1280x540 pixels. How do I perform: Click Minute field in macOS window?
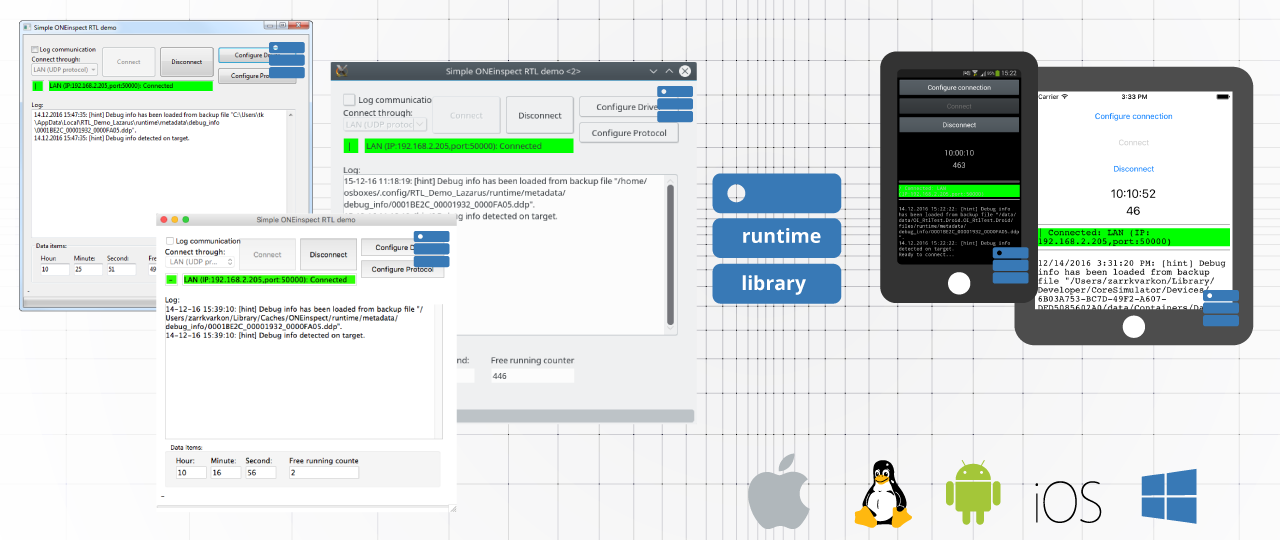(x=225, y=472)
